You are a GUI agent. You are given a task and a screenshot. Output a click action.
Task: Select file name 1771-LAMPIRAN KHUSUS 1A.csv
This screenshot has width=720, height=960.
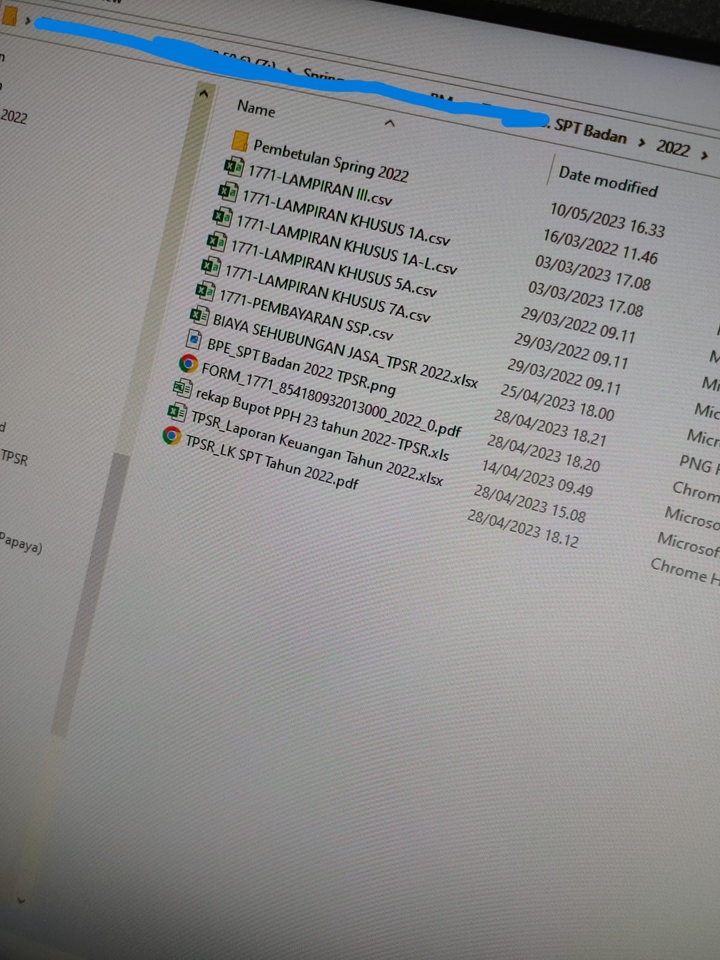pos(346,217)
